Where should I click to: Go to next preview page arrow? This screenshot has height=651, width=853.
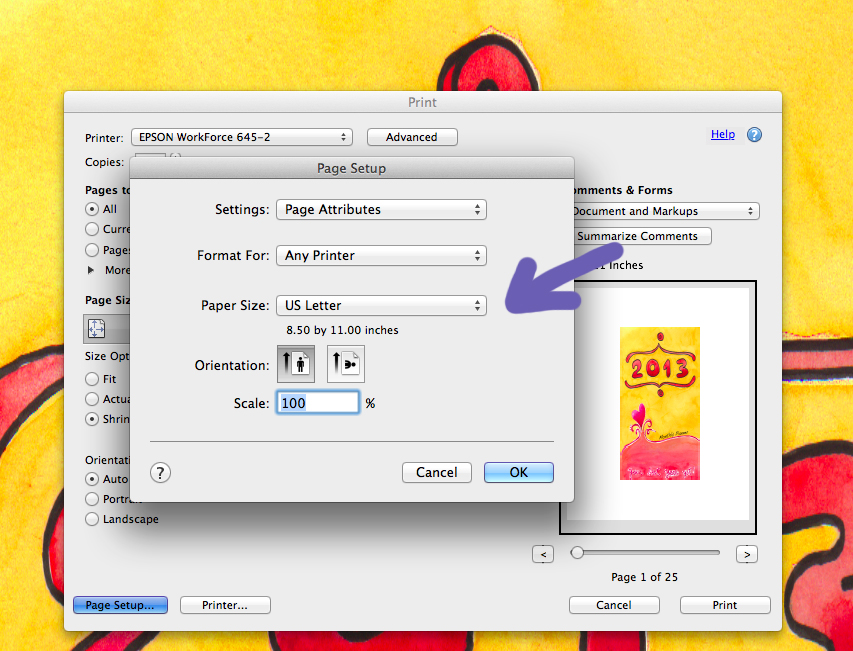click(x=746, y=554)
